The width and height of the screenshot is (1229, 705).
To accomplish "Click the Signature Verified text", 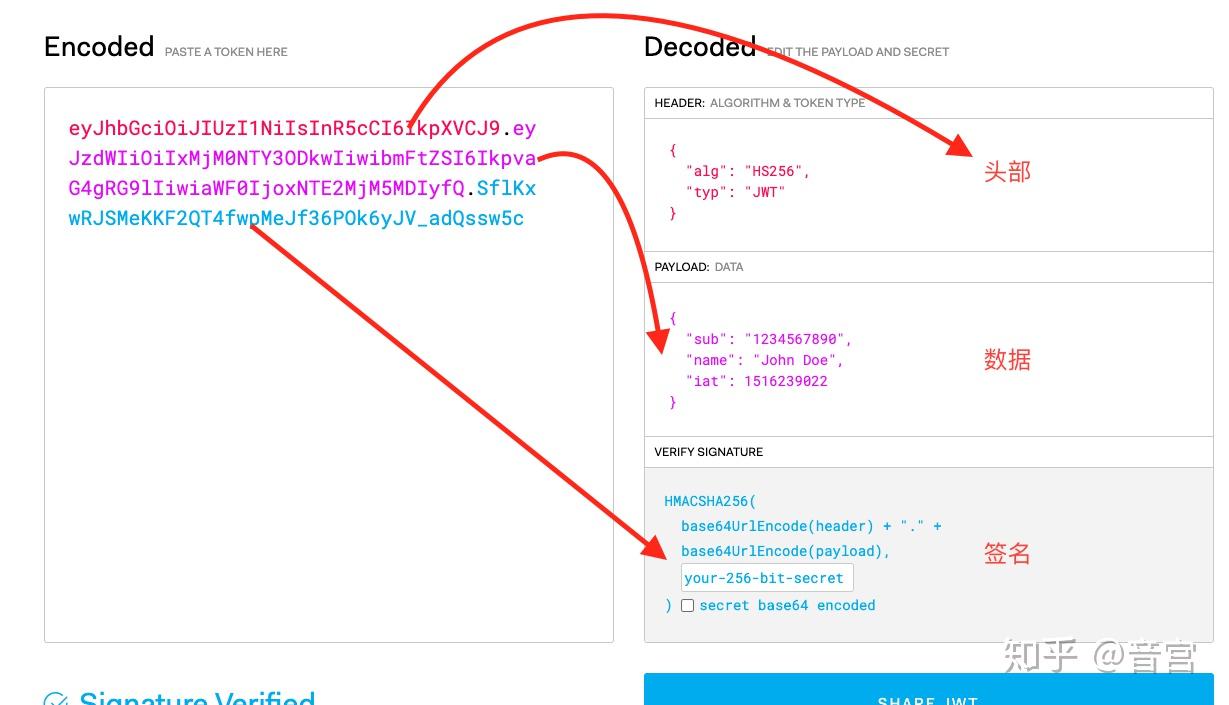I will point(197,699).
